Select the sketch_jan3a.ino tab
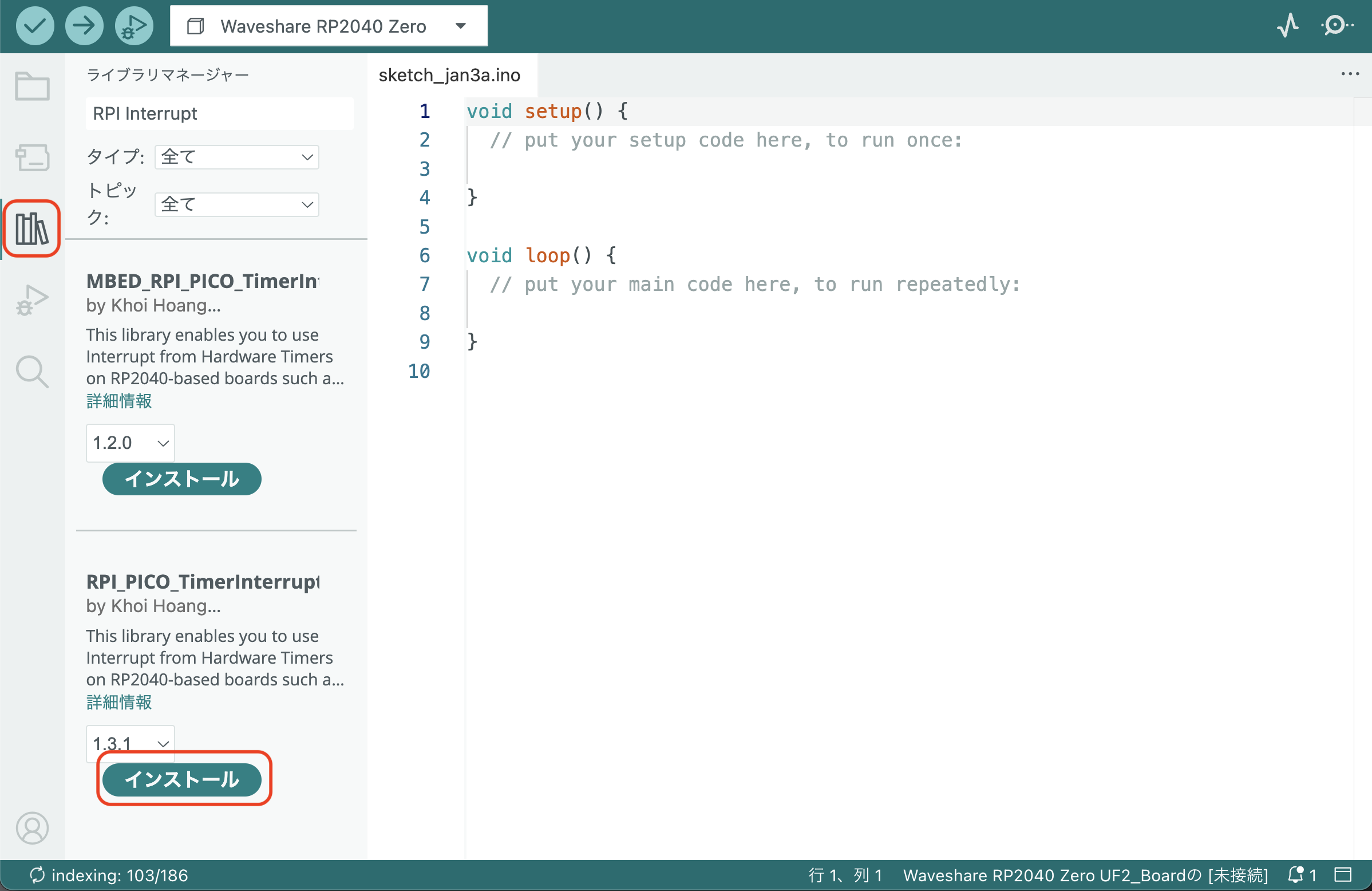 click(x=449, y=75)
